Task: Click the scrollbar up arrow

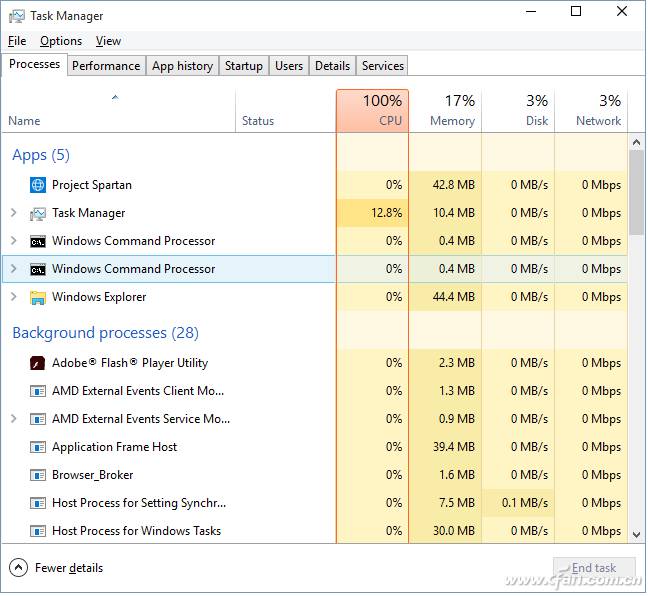Action: tap(636, 143)
